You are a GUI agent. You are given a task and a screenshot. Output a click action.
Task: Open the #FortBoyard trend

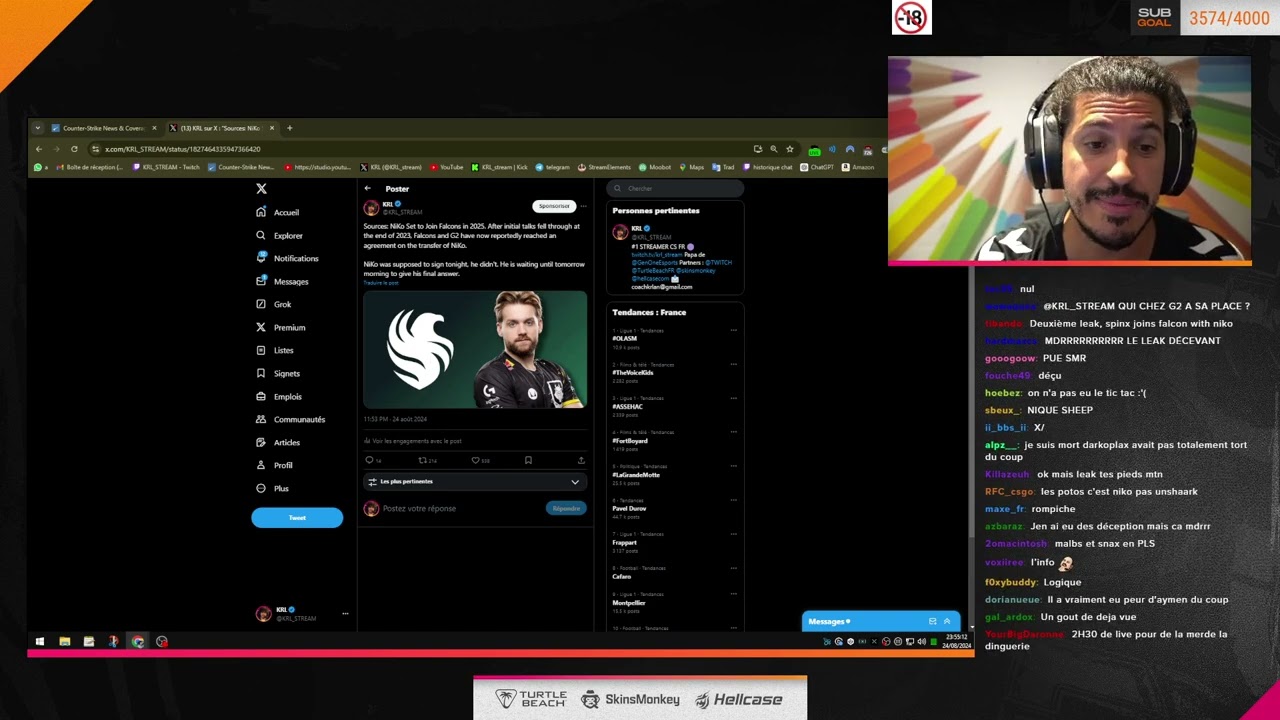[x=630, y=440]
